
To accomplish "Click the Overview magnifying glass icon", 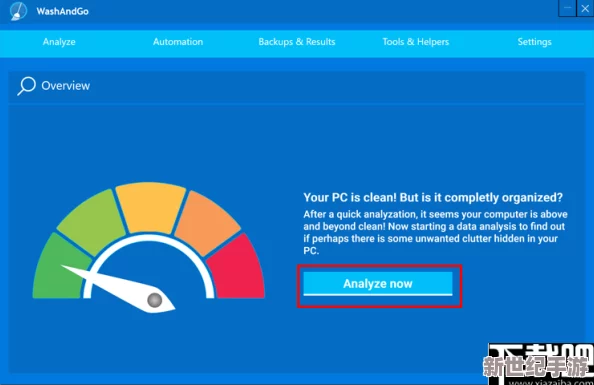I will (27, 86).
